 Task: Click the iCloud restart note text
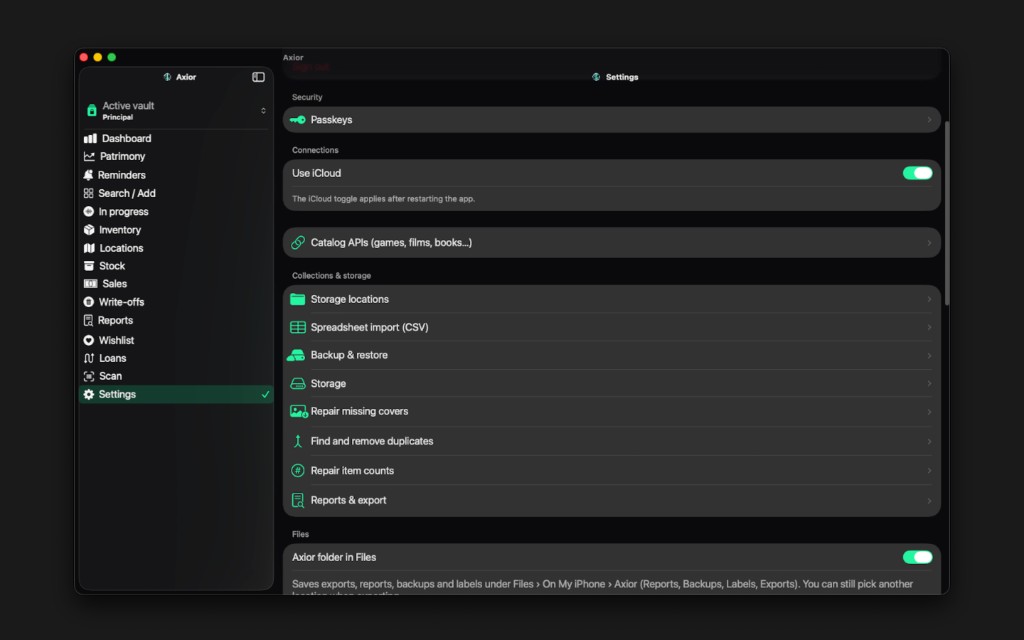383,199
